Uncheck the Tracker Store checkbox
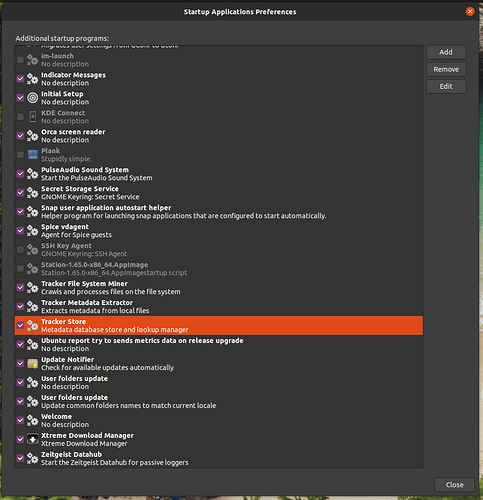This screenshot has height=500, width=483. coord(20,326)
